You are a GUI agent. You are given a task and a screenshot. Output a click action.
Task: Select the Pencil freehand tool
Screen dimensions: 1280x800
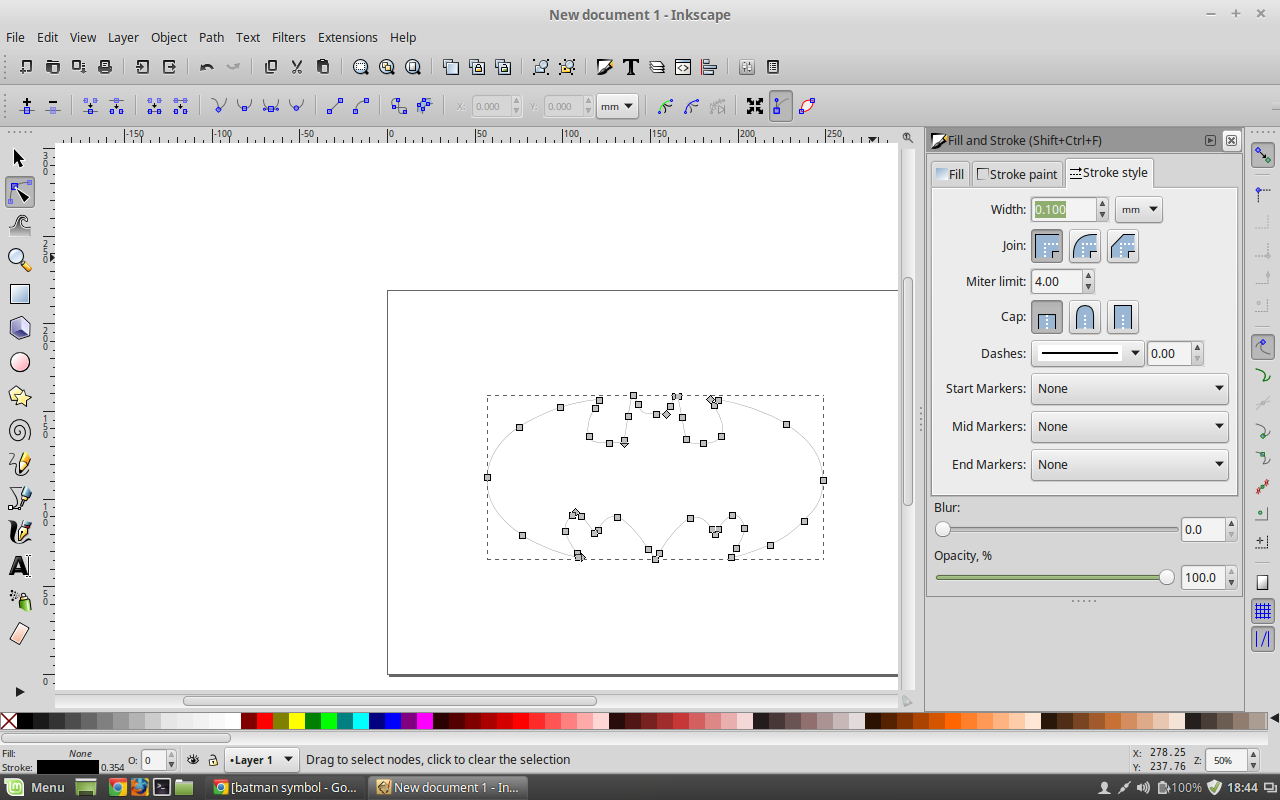[19, 464]
